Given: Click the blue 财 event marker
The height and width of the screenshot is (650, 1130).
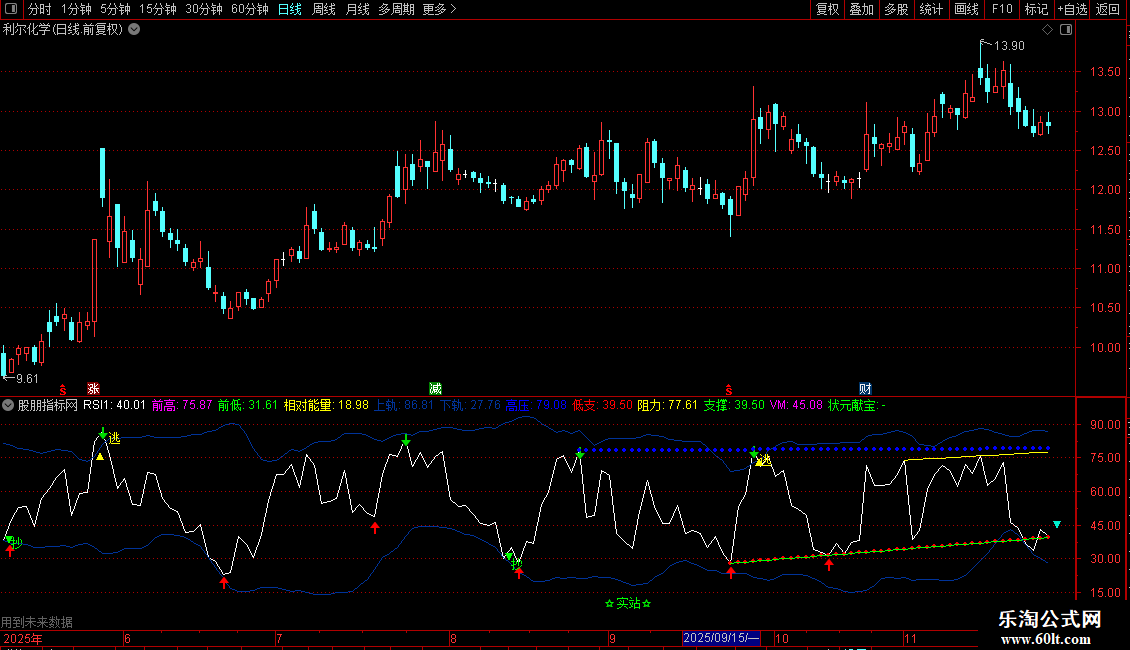Looking at the screenshot, I should coord(865,388).
